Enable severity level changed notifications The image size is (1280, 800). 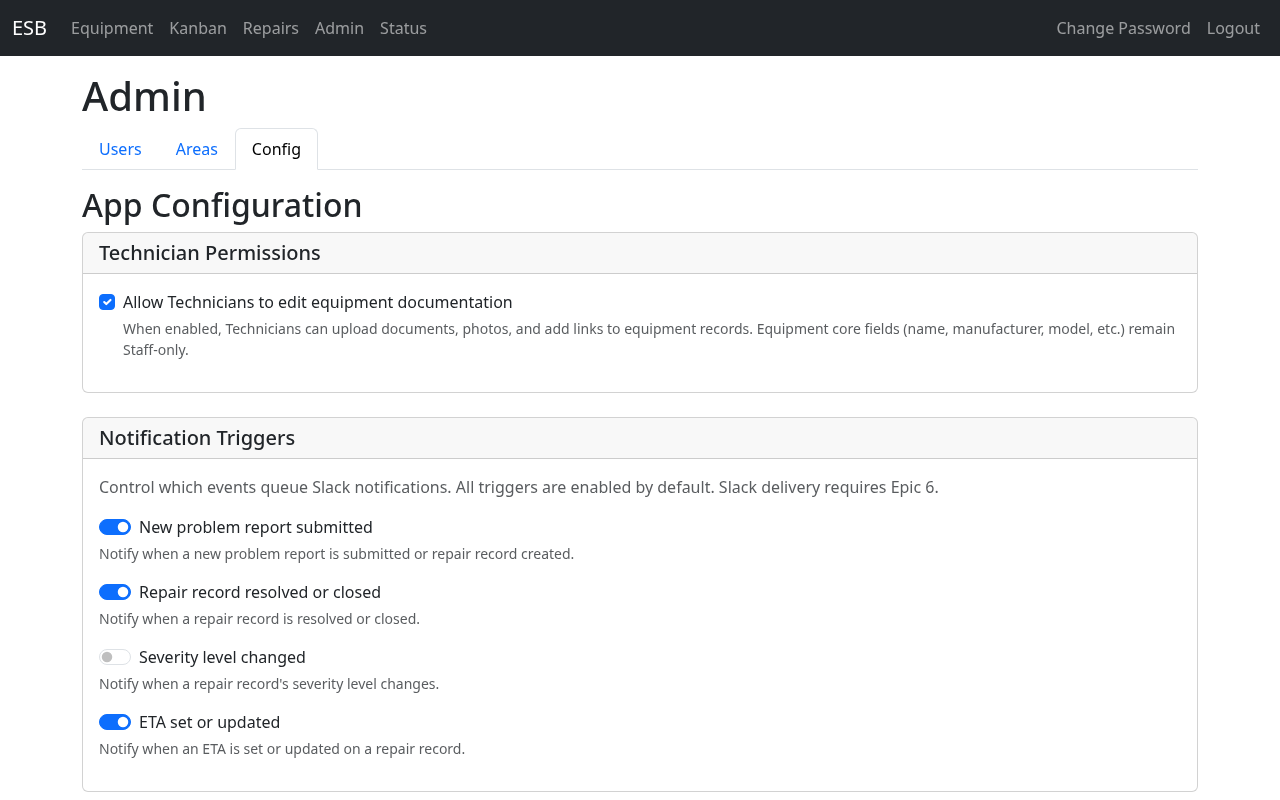(x=114, y=657)
